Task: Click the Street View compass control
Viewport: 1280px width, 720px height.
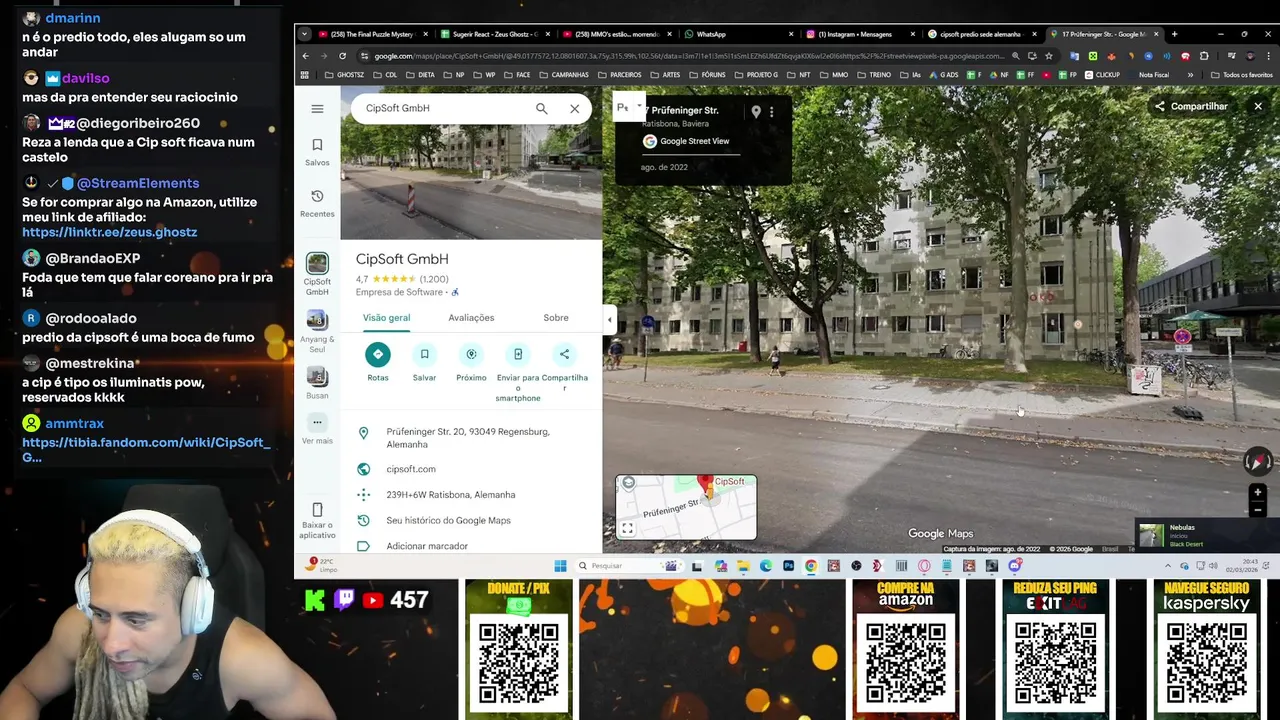Action: click(x=1258, y=461)
